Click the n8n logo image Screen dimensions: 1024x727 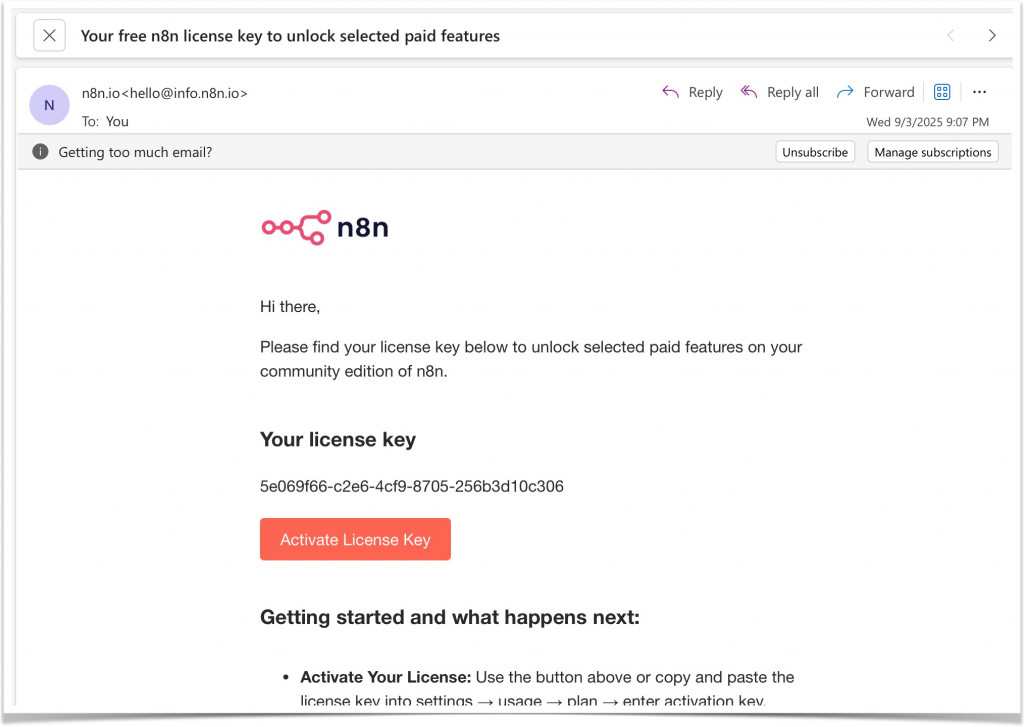pos(325,227)
